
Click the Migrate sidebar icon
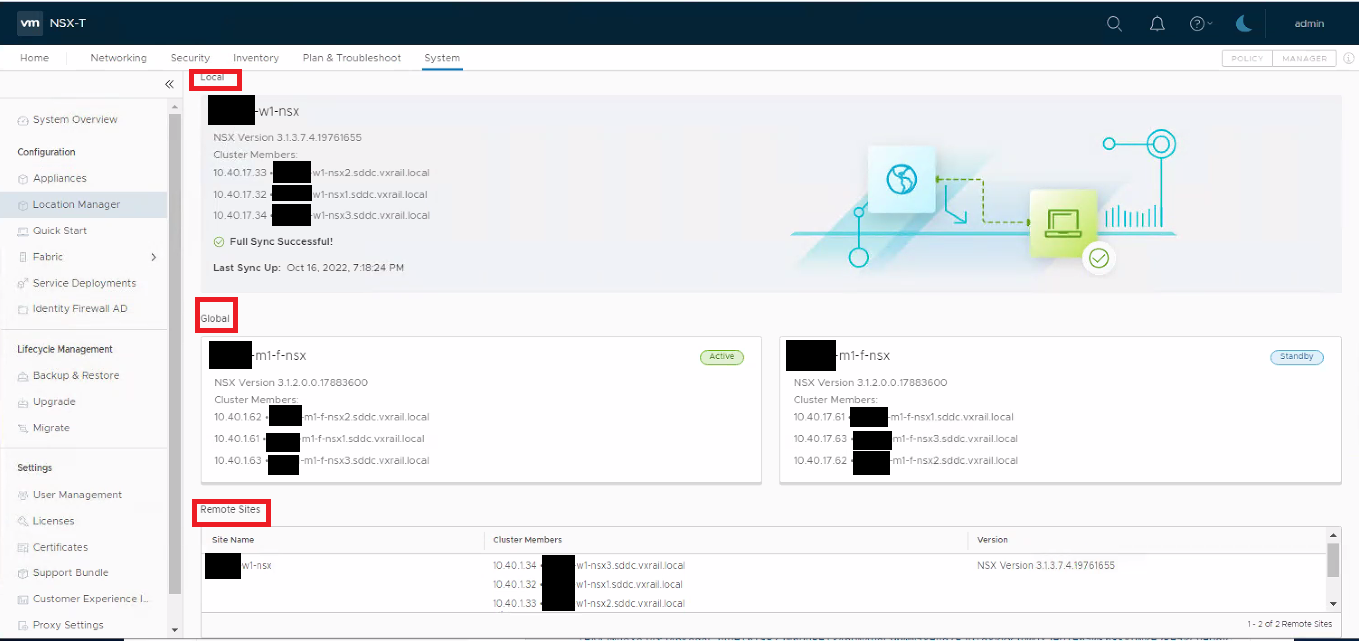coord(23,428)
